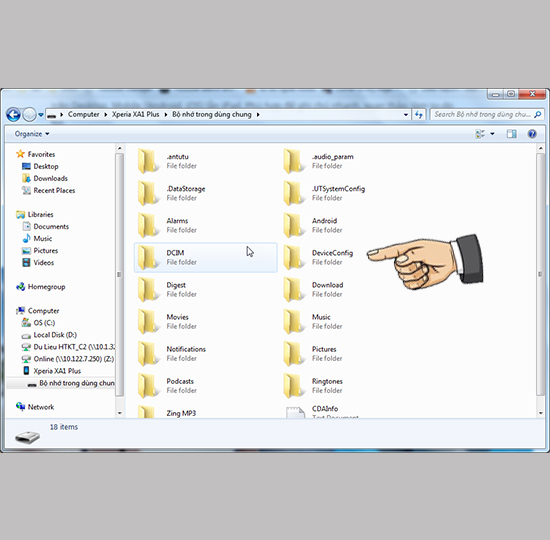Open the Organize menu
The image size is (550, 540).
coord(32,134)
